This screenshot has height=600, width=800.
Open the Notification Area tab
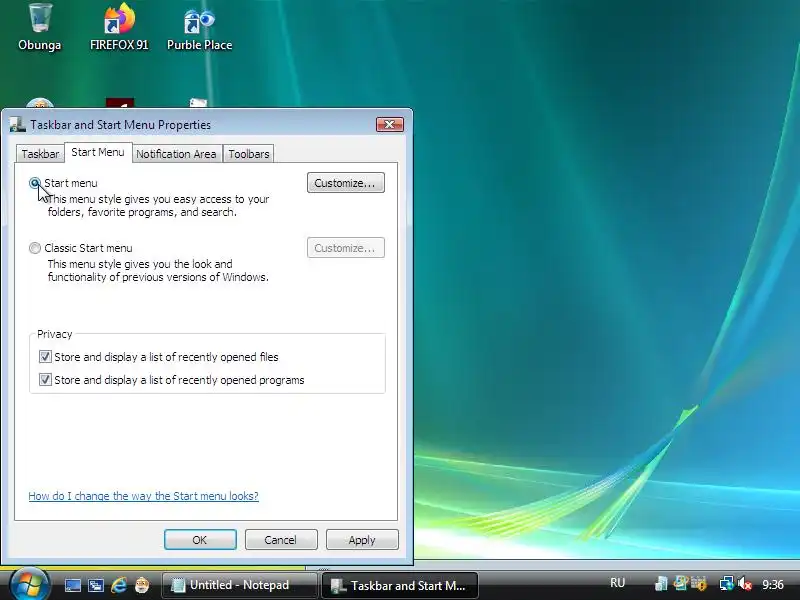click(176, 154)
